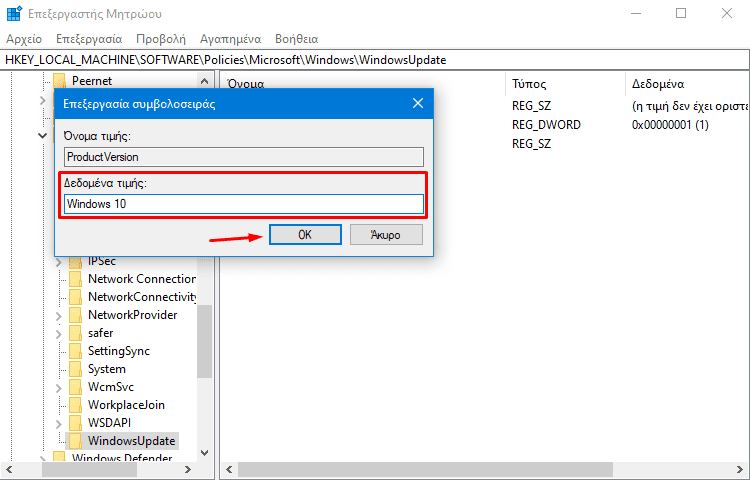Click tree pane scroll down arrow
The height and width of the screenshot is (480, 750).
tap(204, 452)
